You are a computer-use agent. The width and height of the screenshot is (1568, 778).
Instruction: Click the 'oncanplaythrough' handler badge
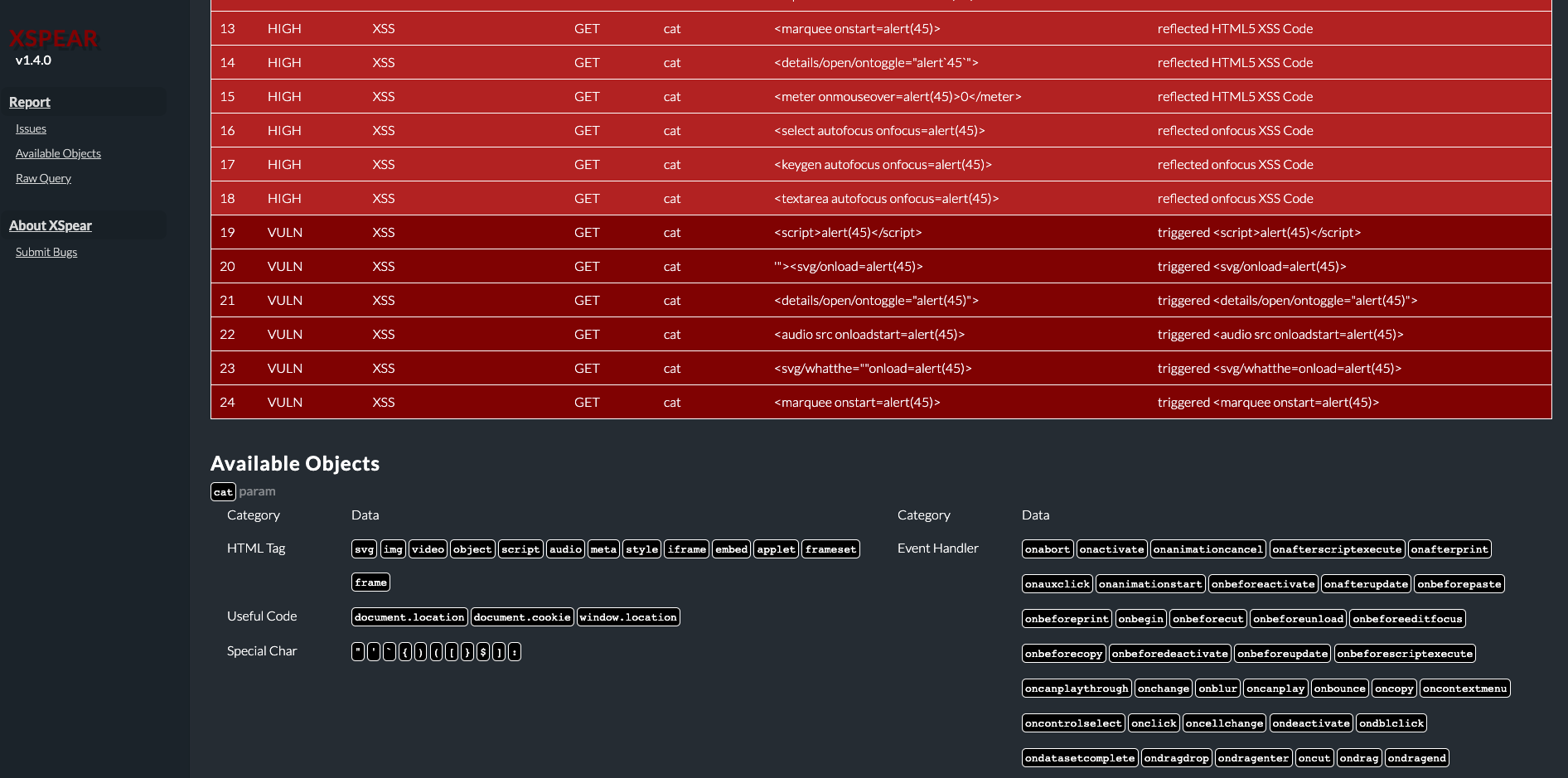pos(1077,689)
